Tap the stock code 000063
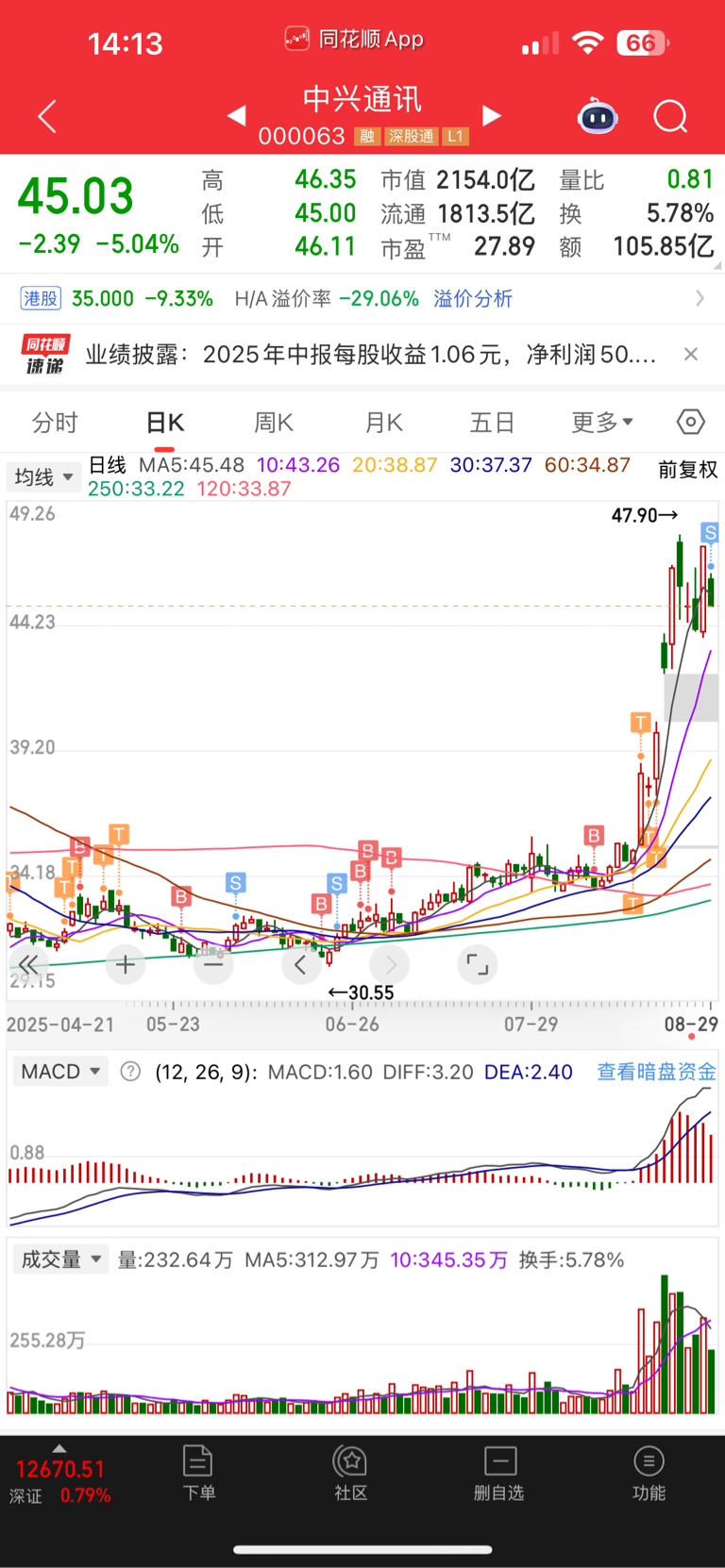This screenshot has height=1568, width=725. [x=302, y=136]
